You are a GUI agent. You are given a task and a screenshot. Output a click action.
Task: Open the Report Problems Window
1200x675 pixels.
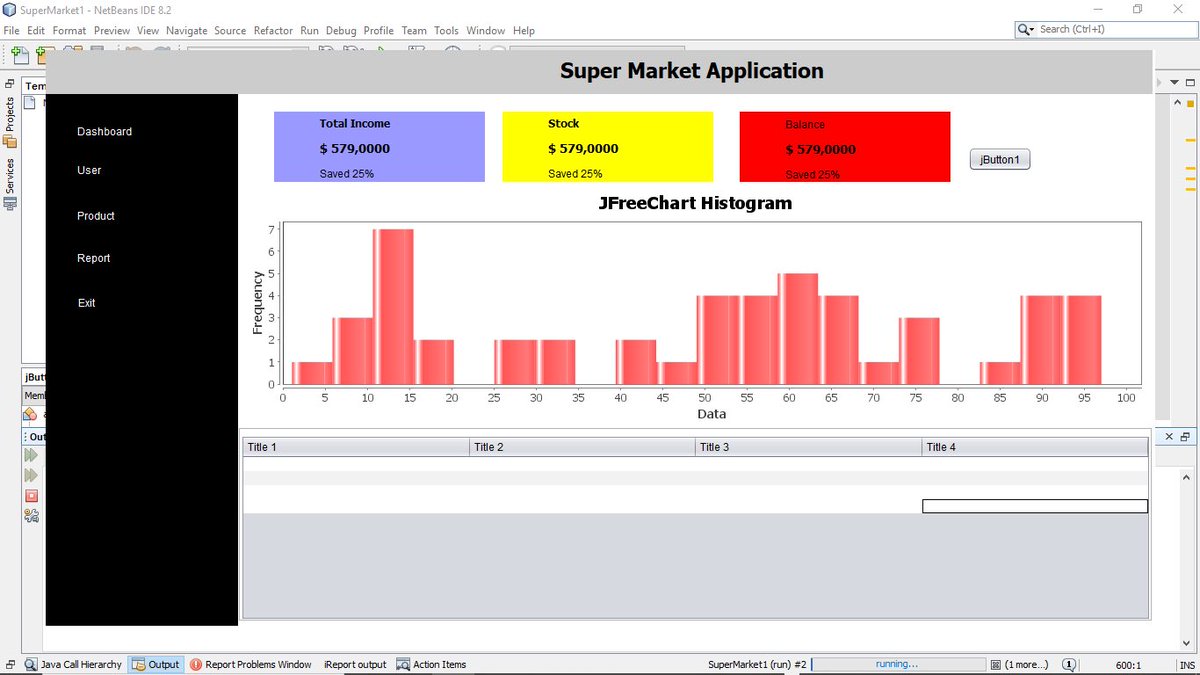coord(250,664)
